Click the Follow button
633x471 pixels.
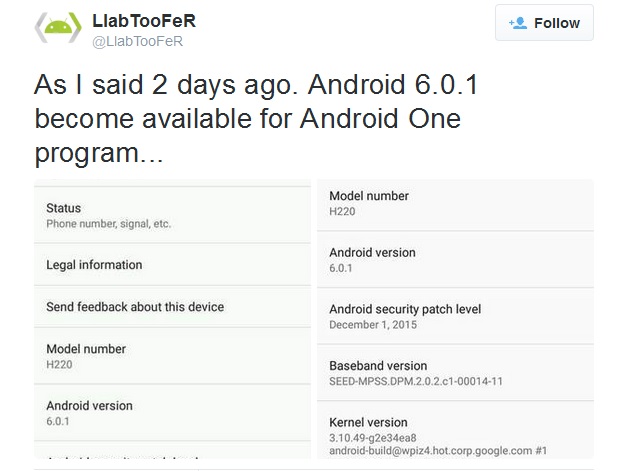tap(544, 23)
